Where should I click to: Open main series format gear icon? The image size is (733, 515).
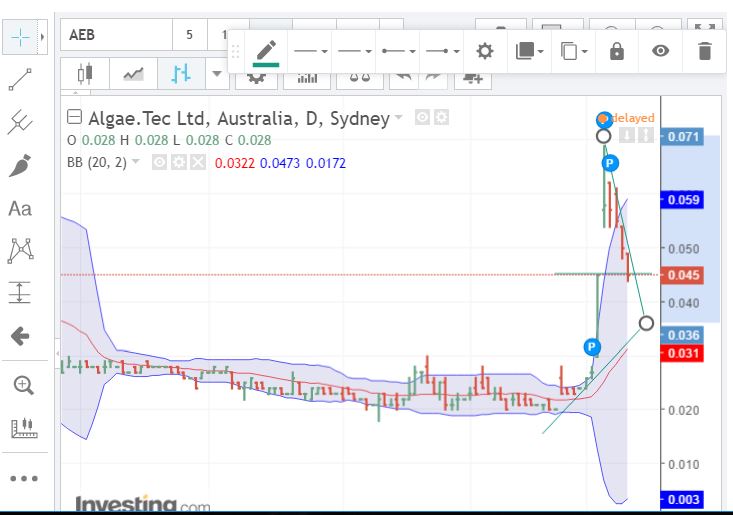(441, 117)
